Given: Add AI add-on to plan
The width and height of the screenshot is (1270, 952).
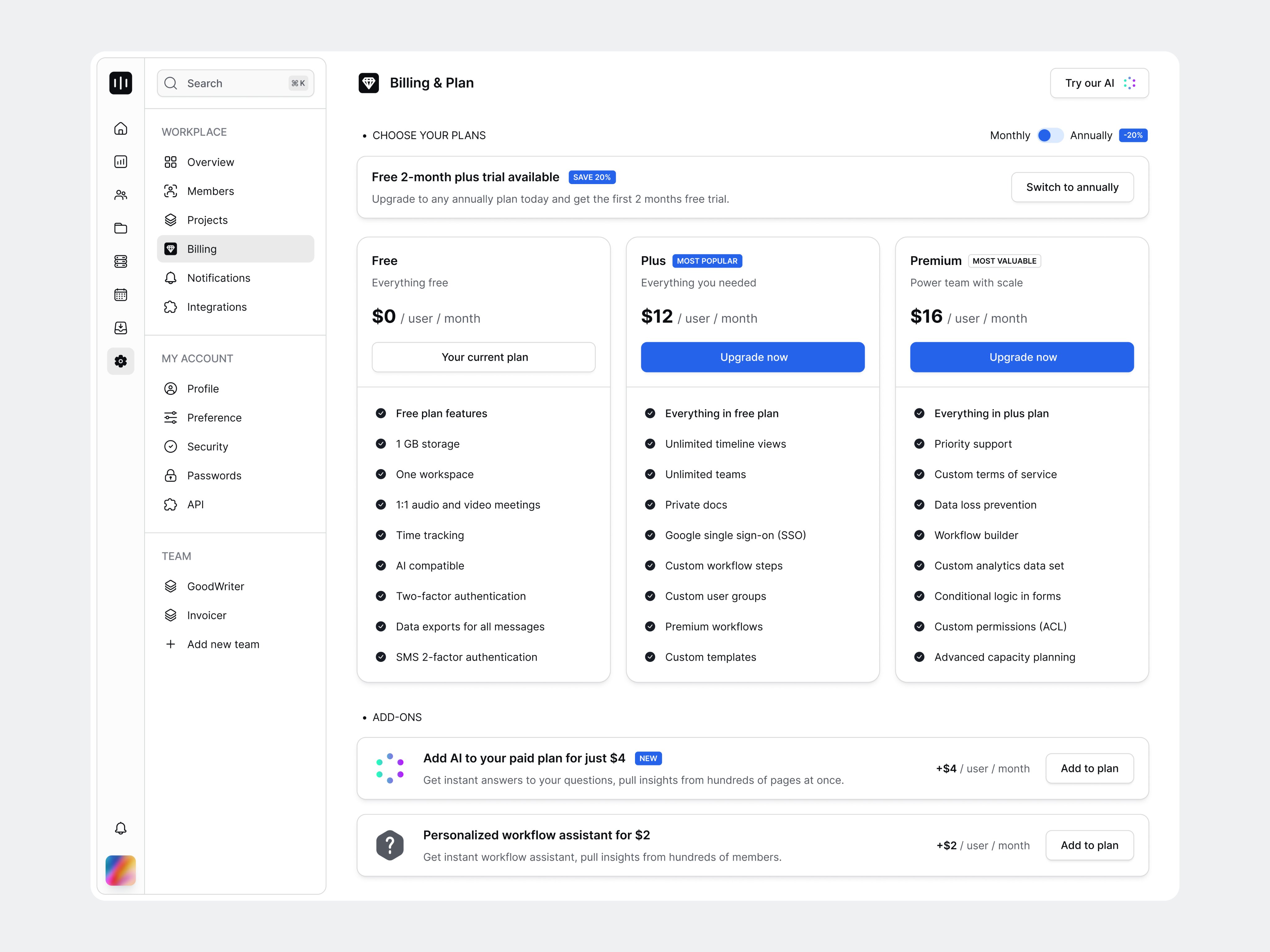Looking at the screenshot, I should (x=1089, y=768).
